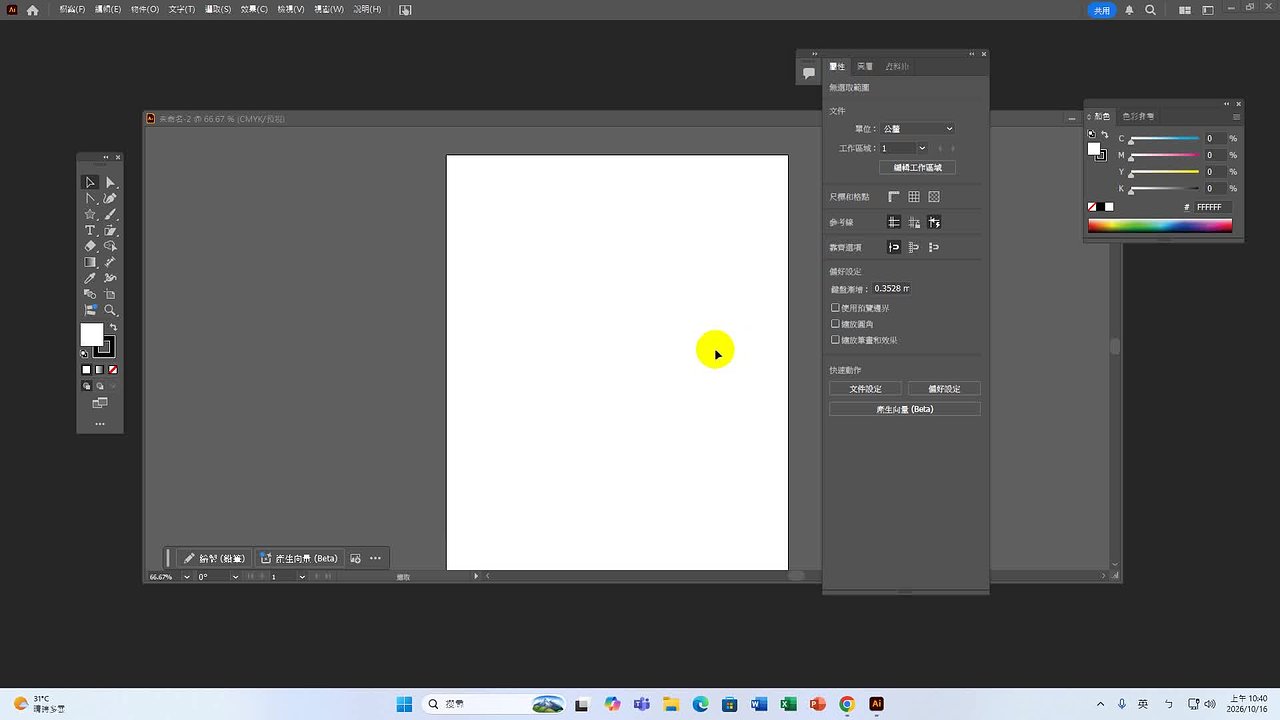
Task: Open notifications bell icon
Action: click(1129, 10)
